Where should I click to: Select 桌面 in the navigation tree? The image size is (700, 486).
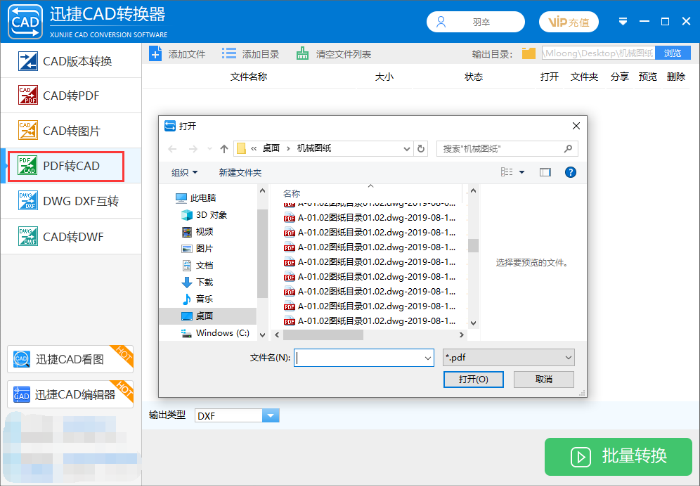pyautogui.click(x=208, y=316)
